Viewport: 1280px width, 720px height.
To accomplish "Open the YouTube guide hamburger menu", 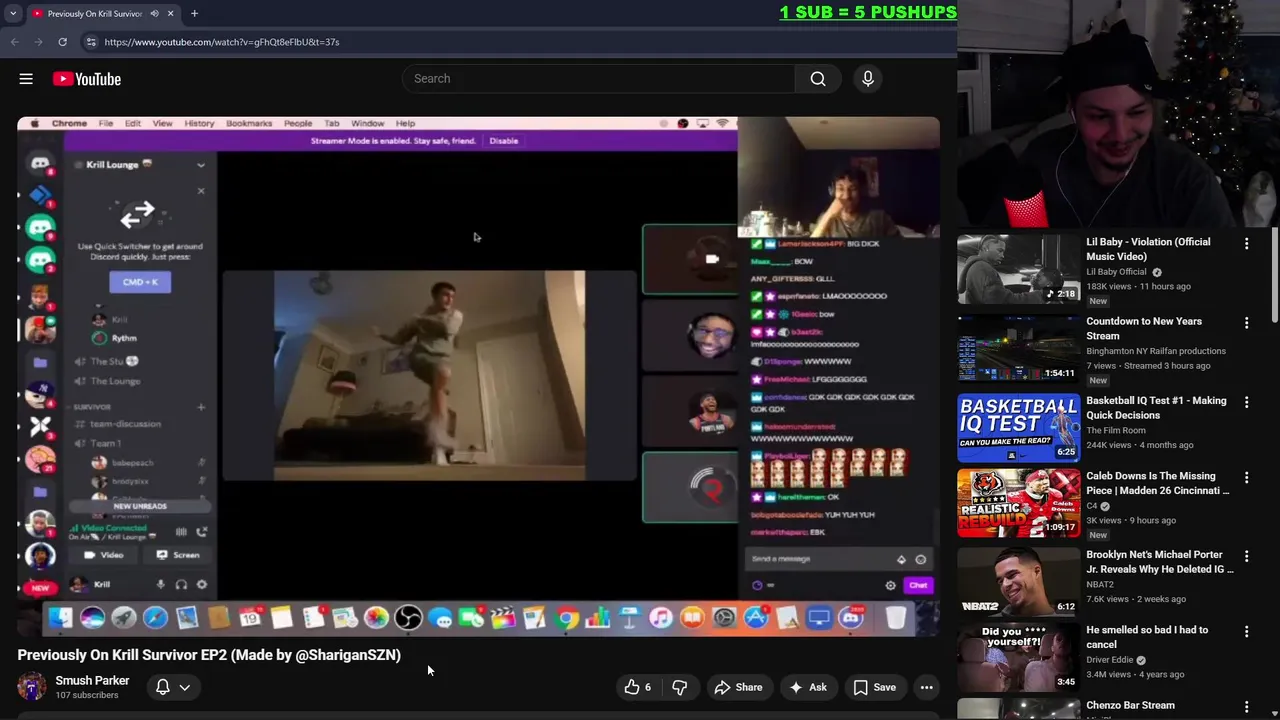I will 26,79.
